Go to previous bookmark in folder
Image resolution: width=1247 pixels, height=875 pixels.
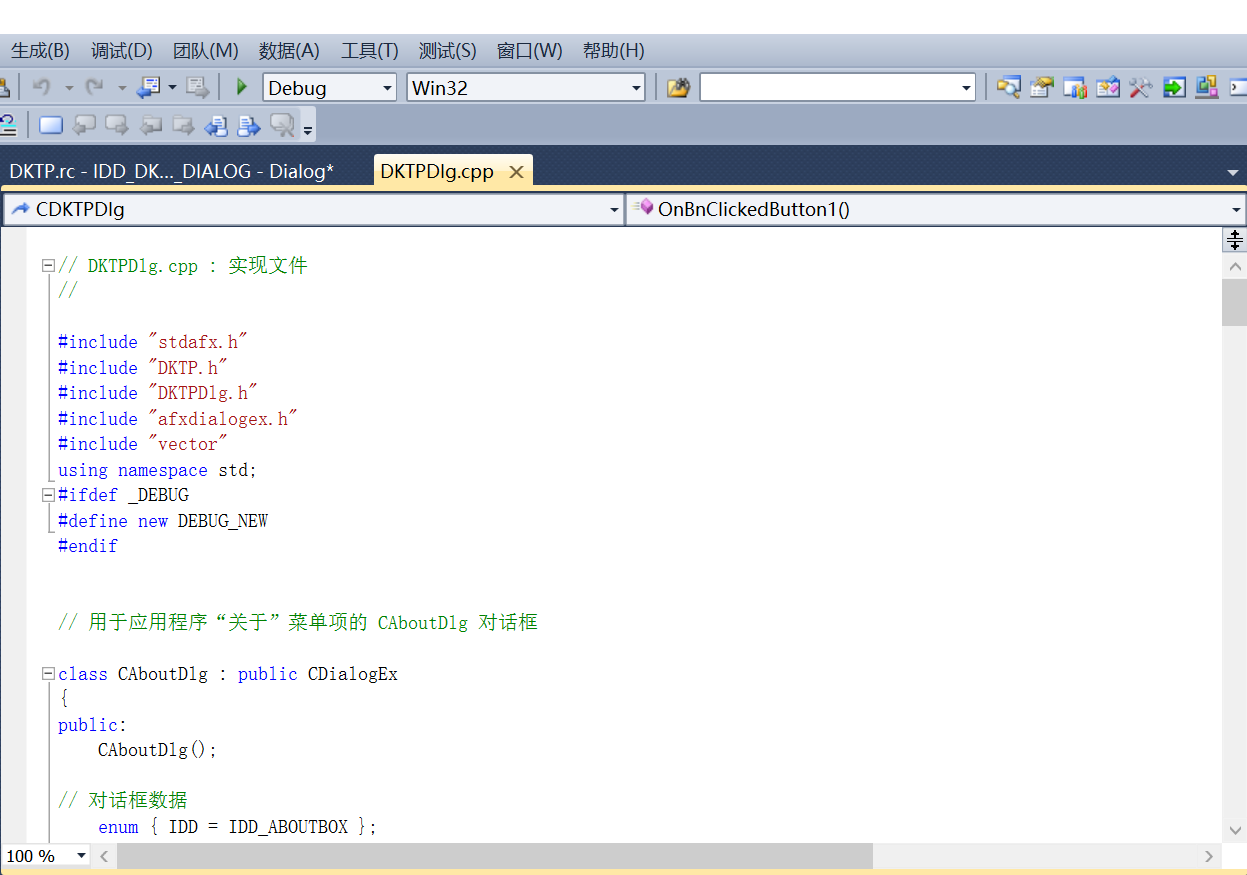(151, 125)
